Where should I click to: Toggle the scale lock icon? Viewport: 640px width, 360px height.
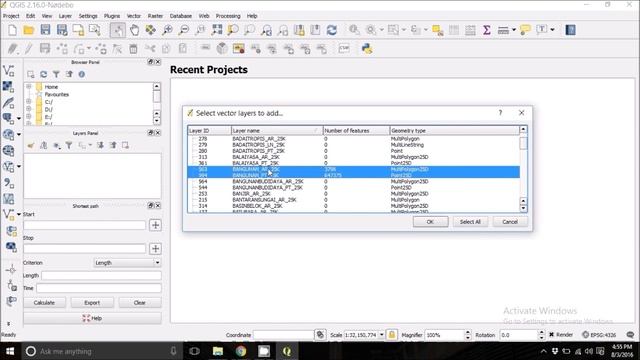point(392,335)
